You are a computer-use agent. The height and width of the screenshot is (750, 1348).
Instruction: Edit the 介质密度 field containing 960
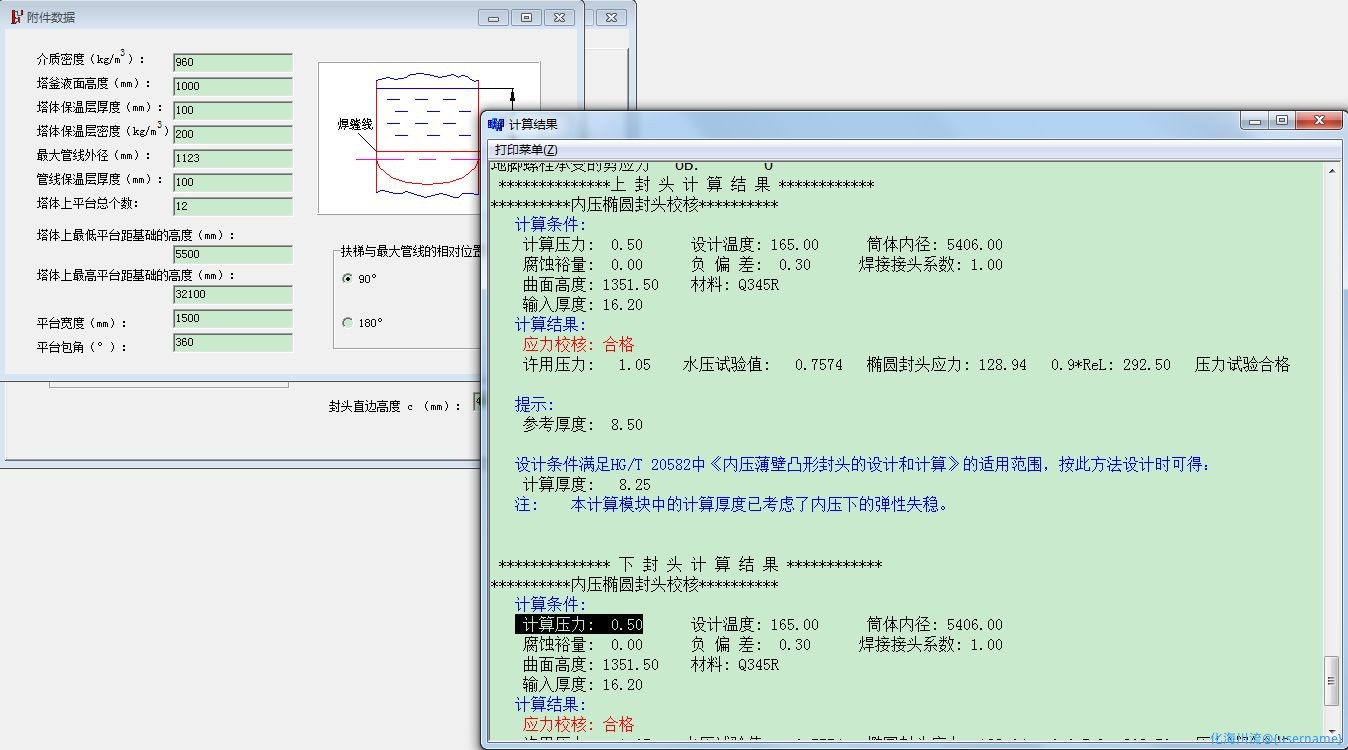click(233, 62)
